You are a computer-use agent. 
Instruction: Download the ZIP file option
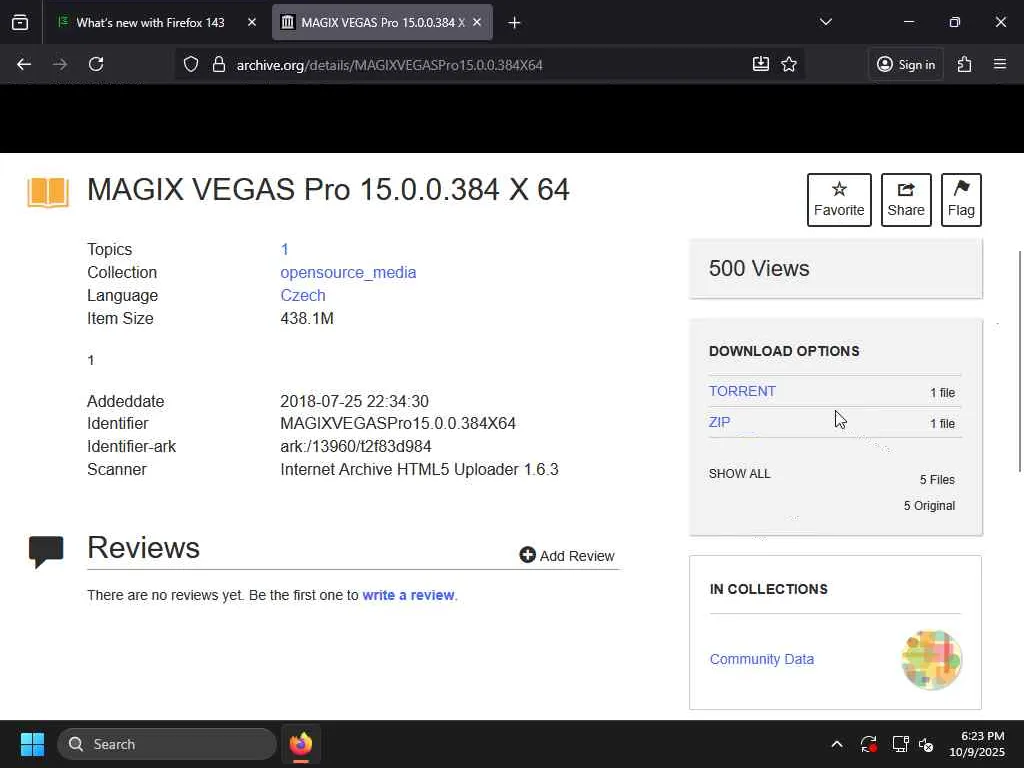coord(720,422)
